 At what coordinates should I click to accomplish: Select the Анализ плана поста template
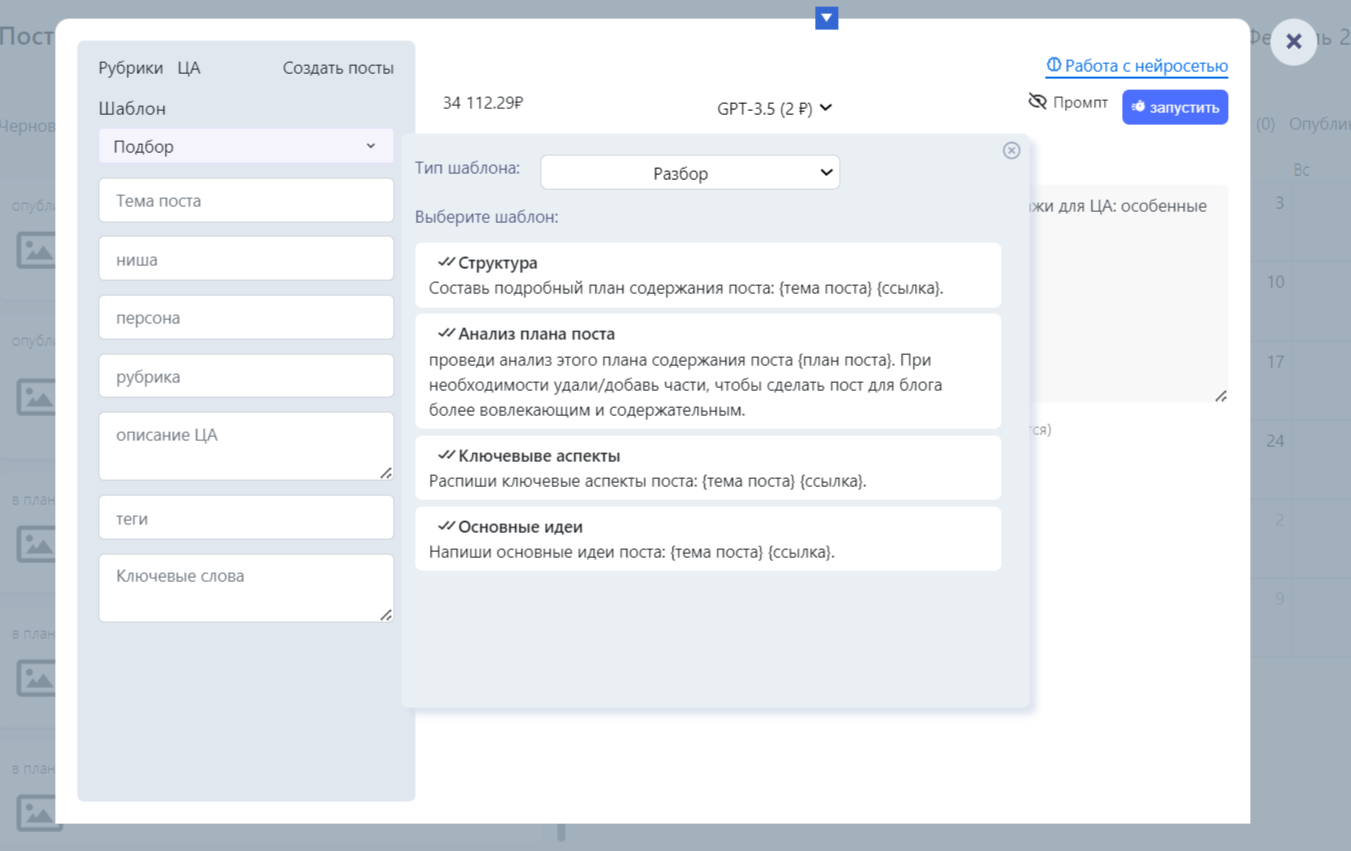708,371
